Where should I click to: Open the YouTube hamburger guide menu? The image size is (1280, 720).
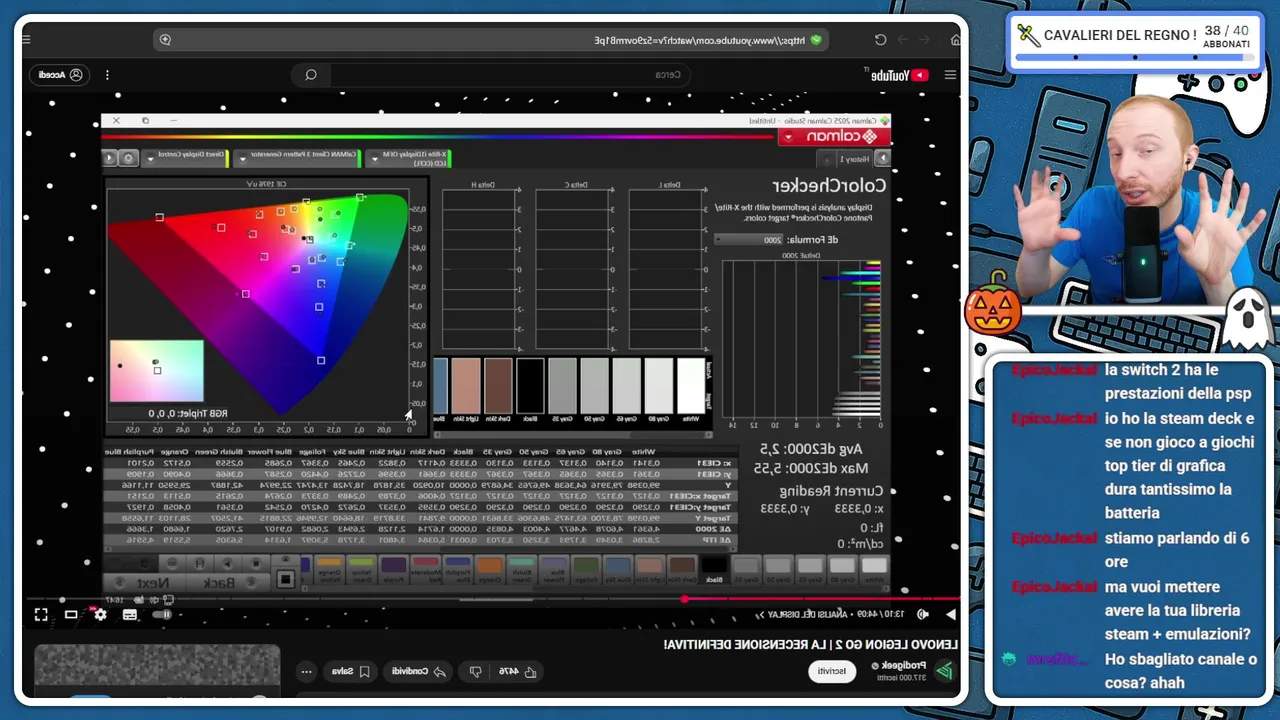pyautogui.click(x=950, y=75)
